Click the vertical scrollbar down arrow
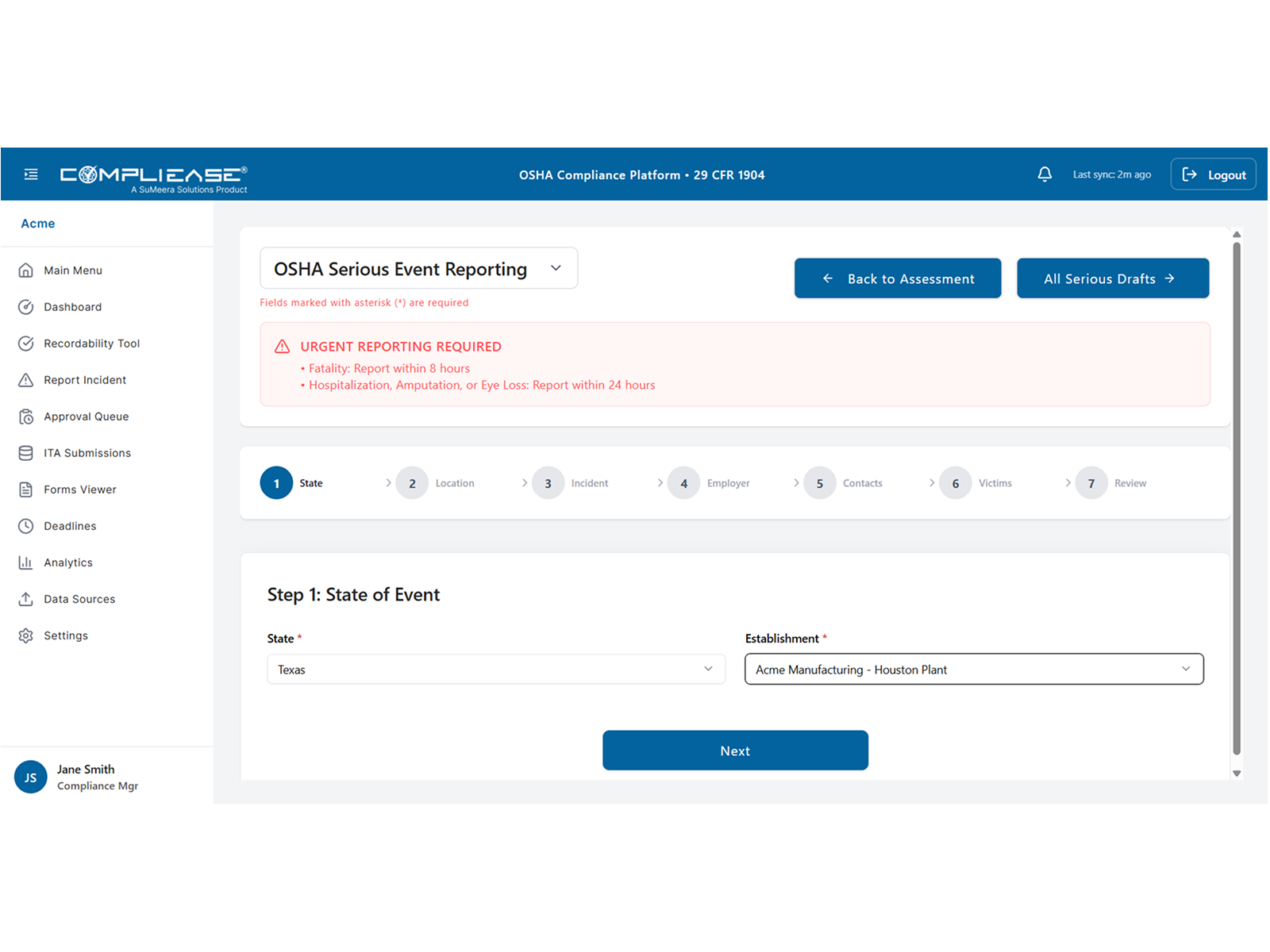 pos(1237,773)
